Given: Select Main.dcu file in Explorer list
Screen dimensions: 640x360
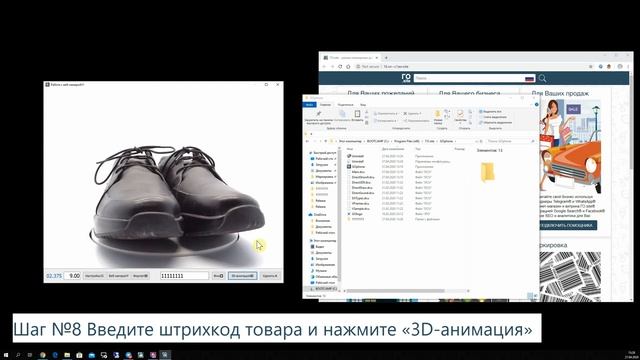Looking at the screenshot, I should tap(356, 172).
